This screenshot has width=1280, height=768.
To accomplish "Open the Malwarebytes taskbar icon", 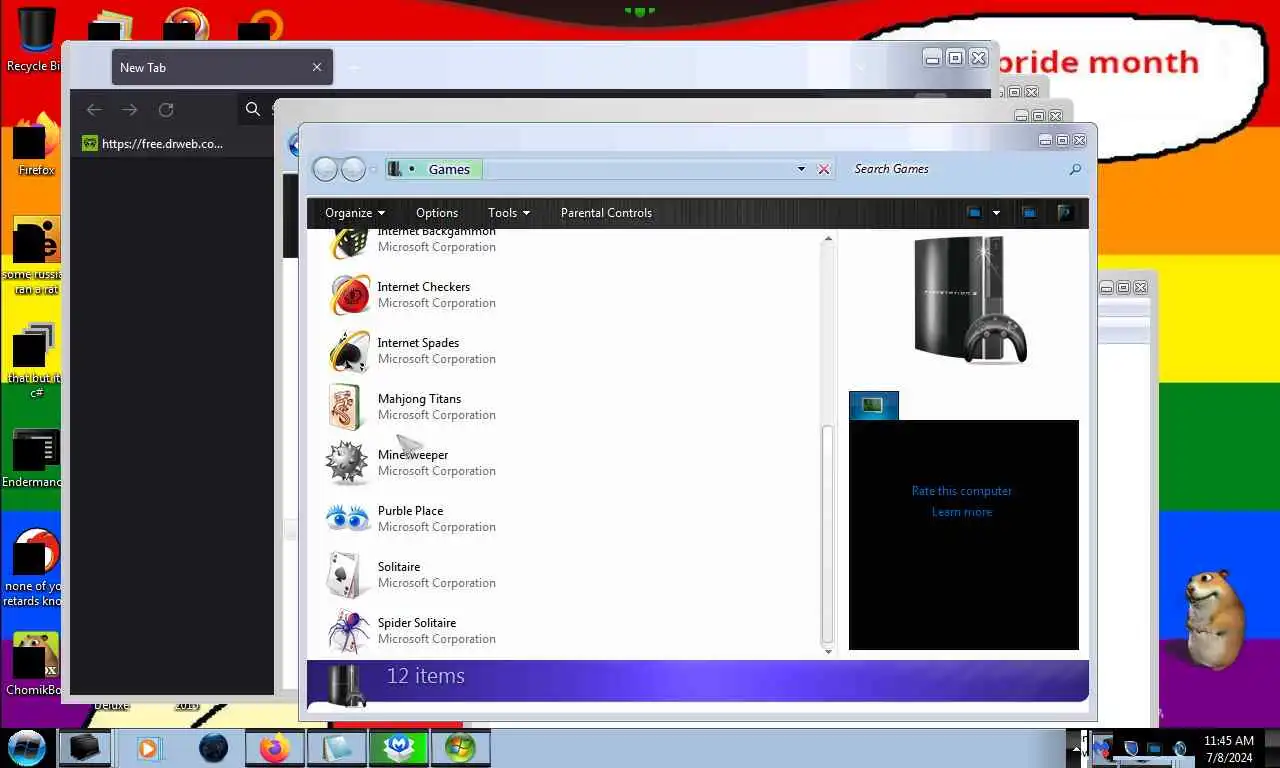I will [398, 748].
